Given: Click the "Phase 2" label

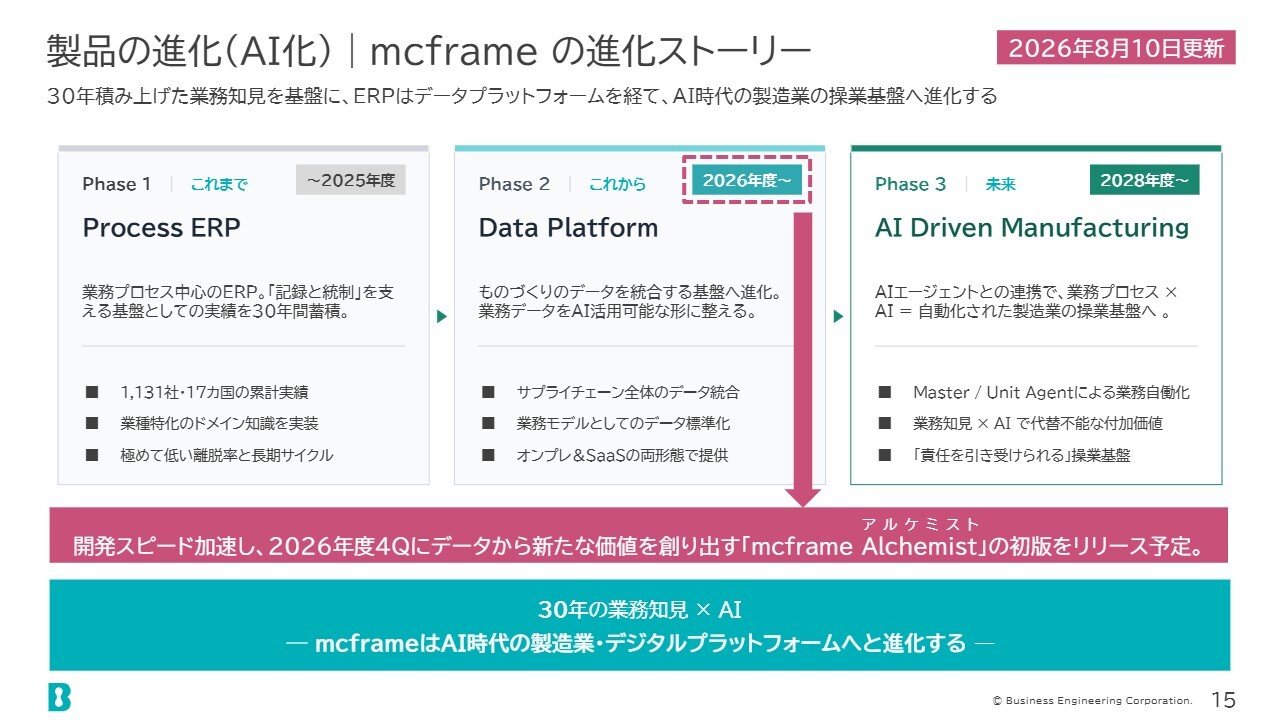Looking at the screenshot, I should [514, 184].
